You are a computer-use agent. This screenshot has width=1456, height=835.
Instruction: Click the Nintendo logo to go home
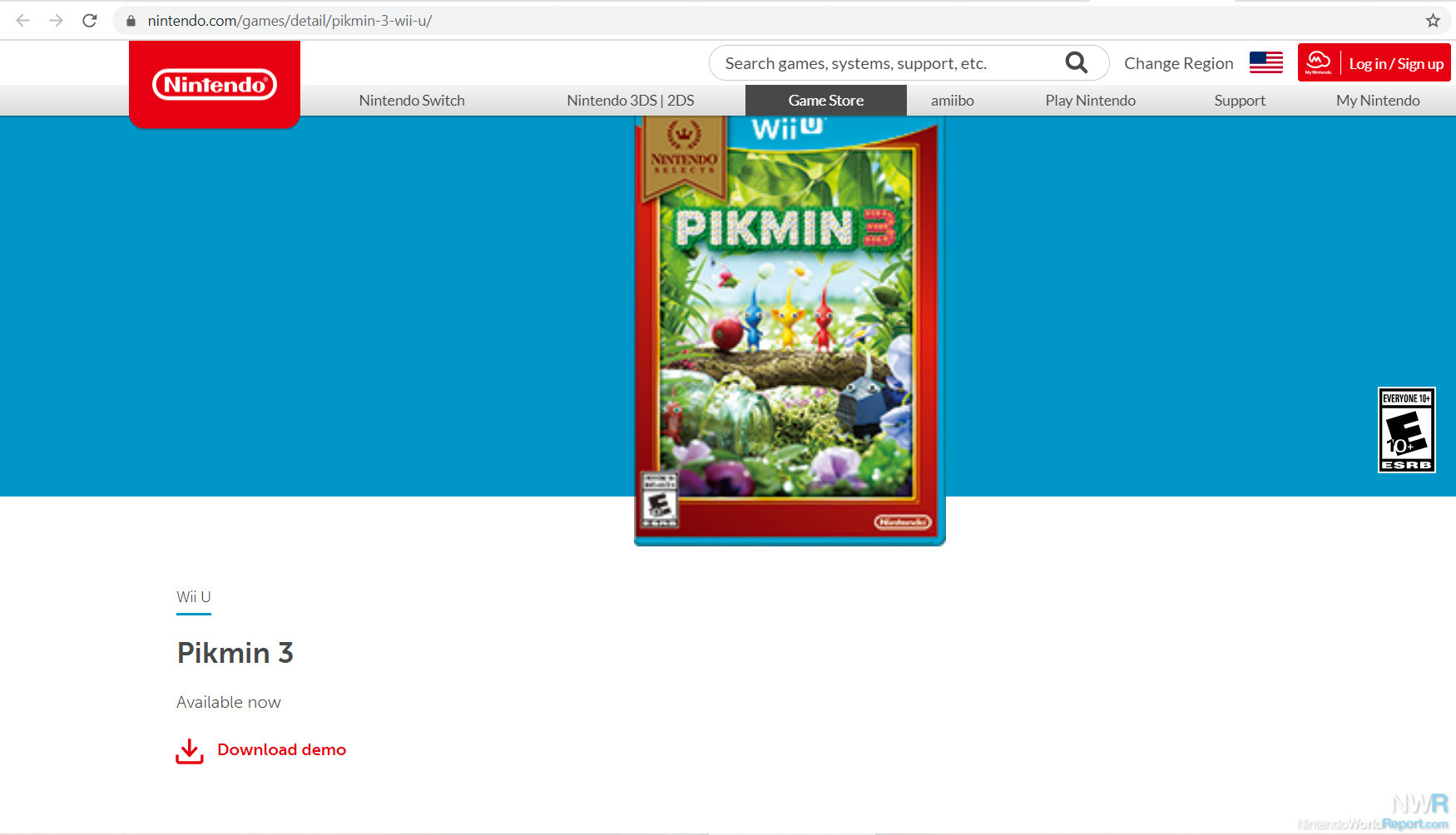215,84
